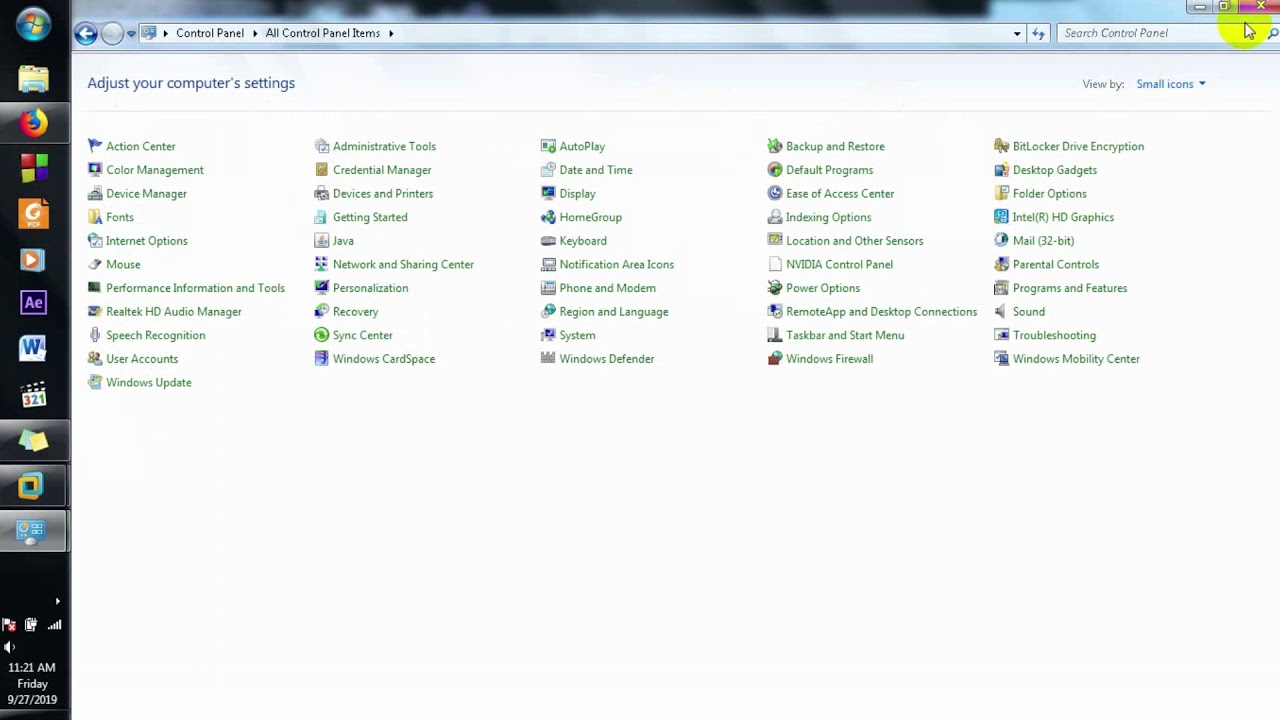Screen dimensions: 1280x720
Task: Open the Device Manager icon
Action: coord(95,193)
